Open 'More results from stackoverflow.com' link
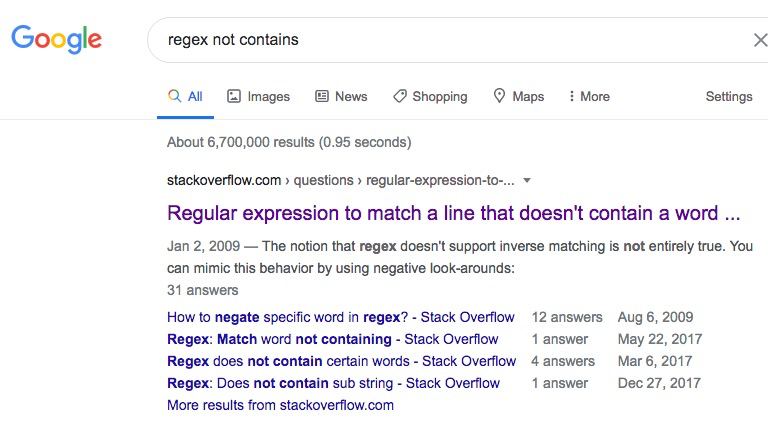Viewport: 768px width, 432px height. coord(280,406)
